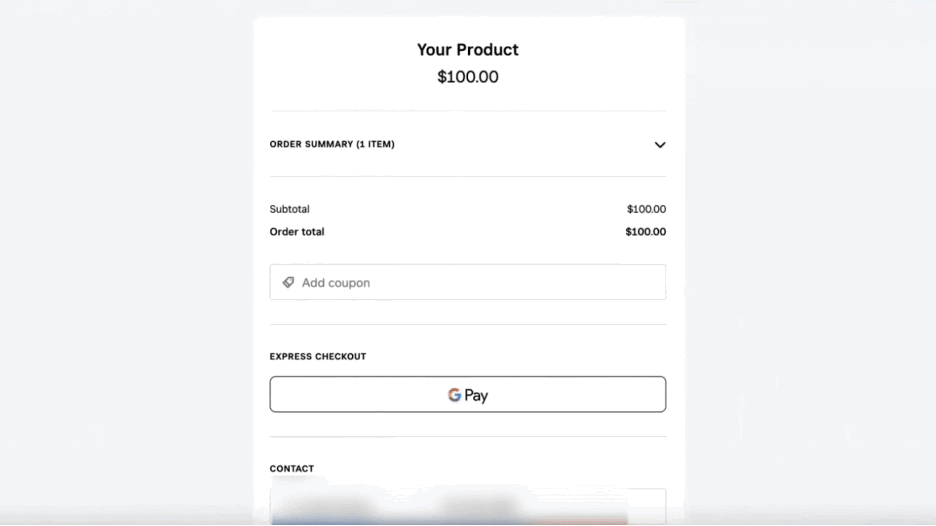Open the ORDER SUMMARY (1 ITEM) section
The height and width of the screenshot is (526, 936).
[332, 144]
